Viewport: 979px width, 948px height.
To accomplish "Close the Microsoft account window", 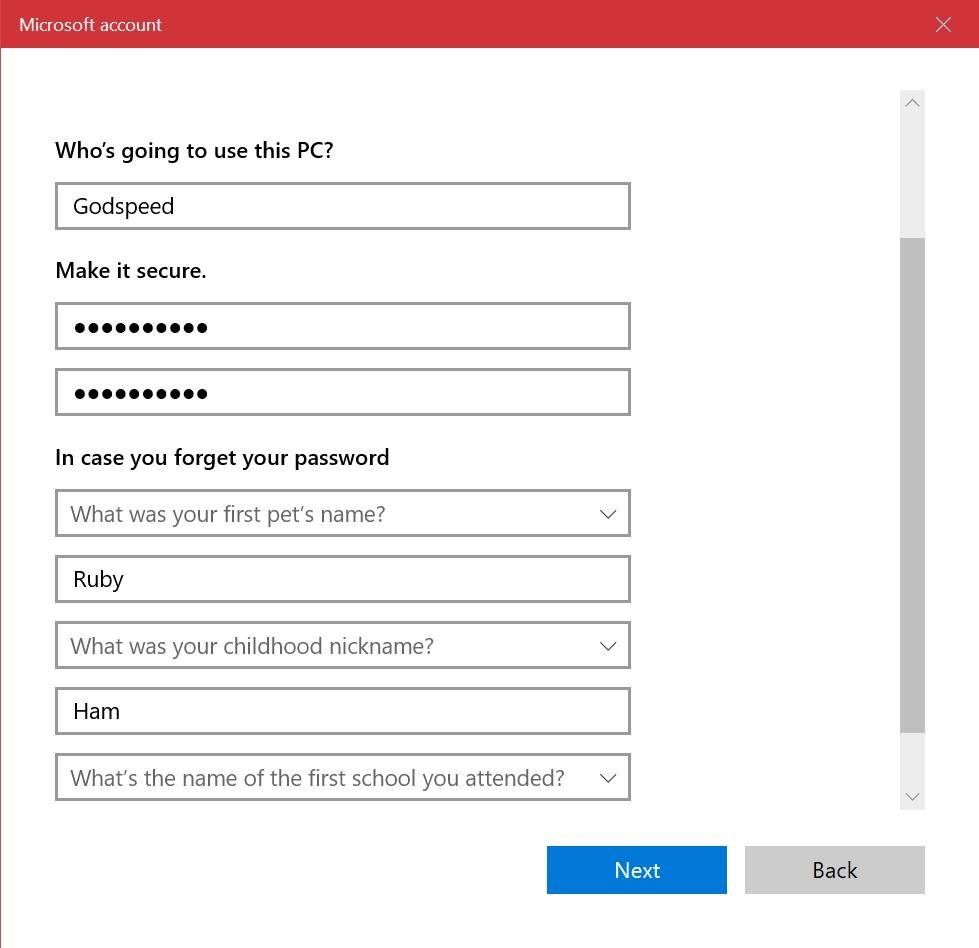I will (x=943, y=24).
